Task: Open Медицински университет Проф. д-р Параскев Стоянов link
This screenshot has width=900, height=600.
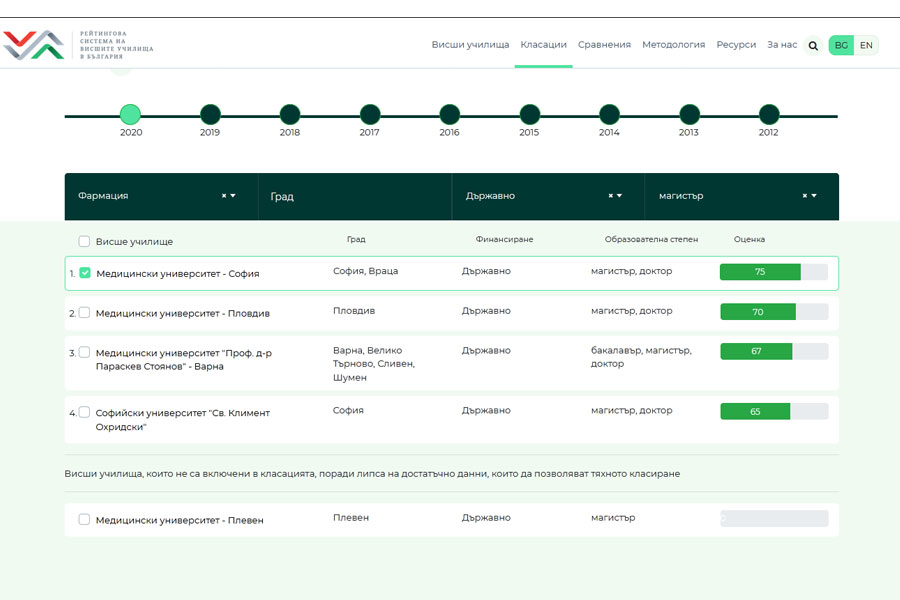Action: point(184,359)
